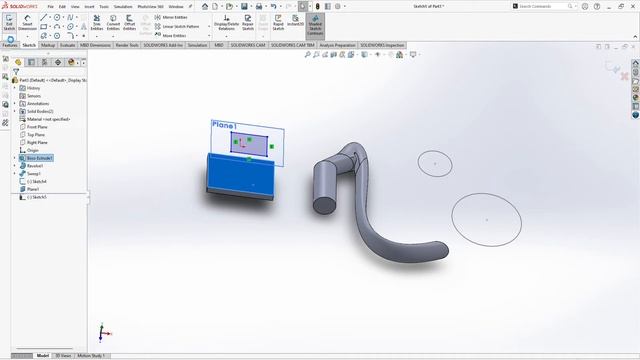
Task: Click the Save icon
Action: [244, 7]
